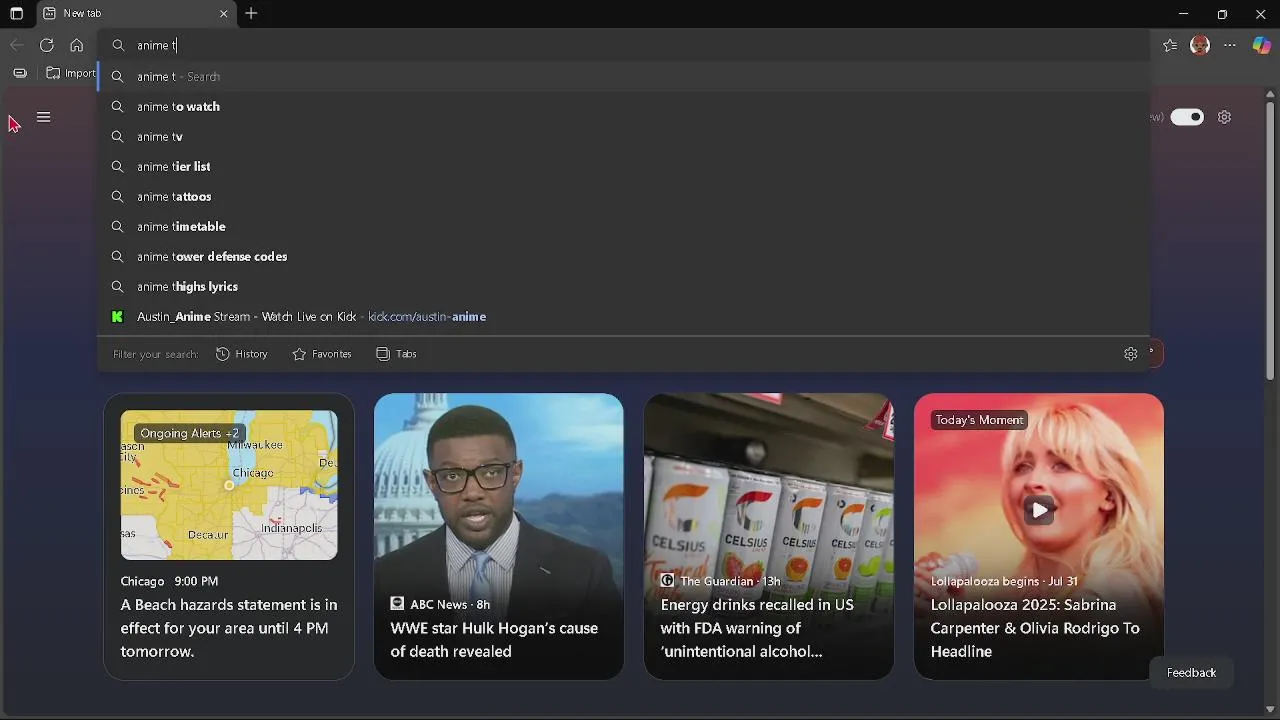Click the History clock icon
The height and width of the screenshot is (720, 1280).
(x=223, y=354)
